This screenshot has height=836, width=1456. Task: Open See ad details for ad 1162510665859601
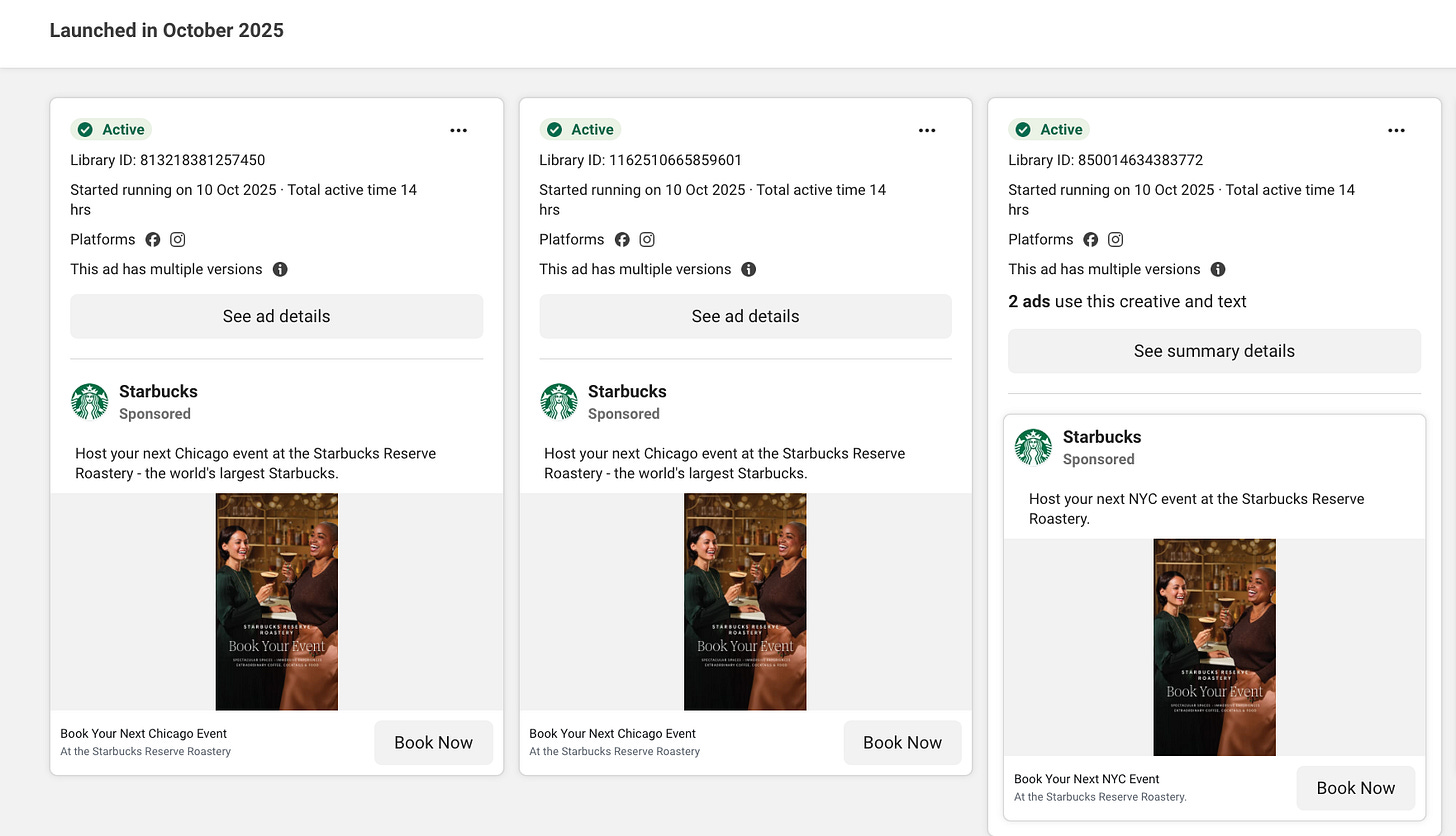[x=745, y=316]
